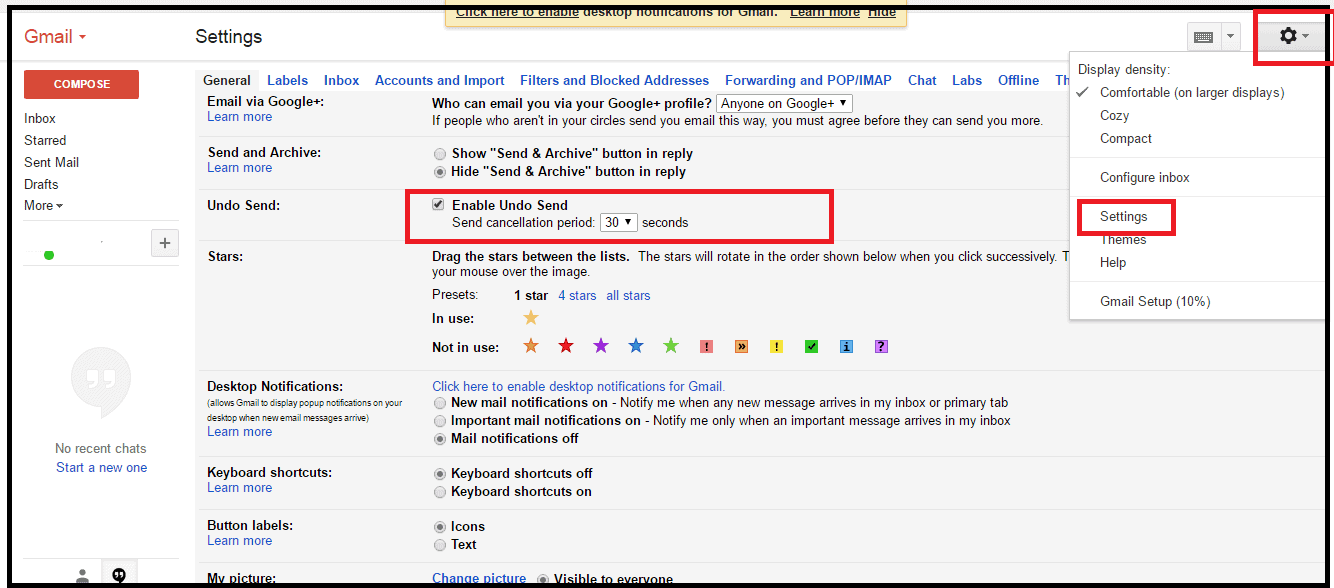Open Gmail Setup (10%) item
Viewport: 1334px width, 588px height.
coord(1155,302)
